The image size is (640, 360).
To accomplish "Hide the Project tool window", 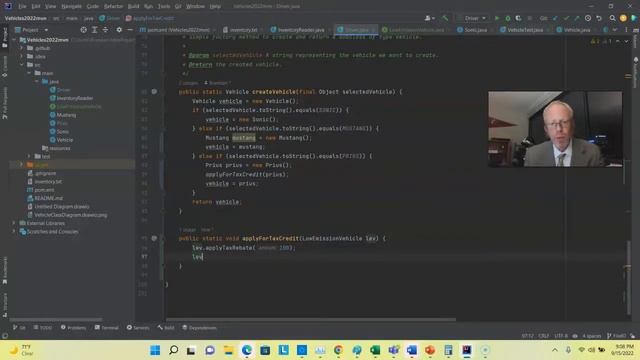I will tap(130, 30).
